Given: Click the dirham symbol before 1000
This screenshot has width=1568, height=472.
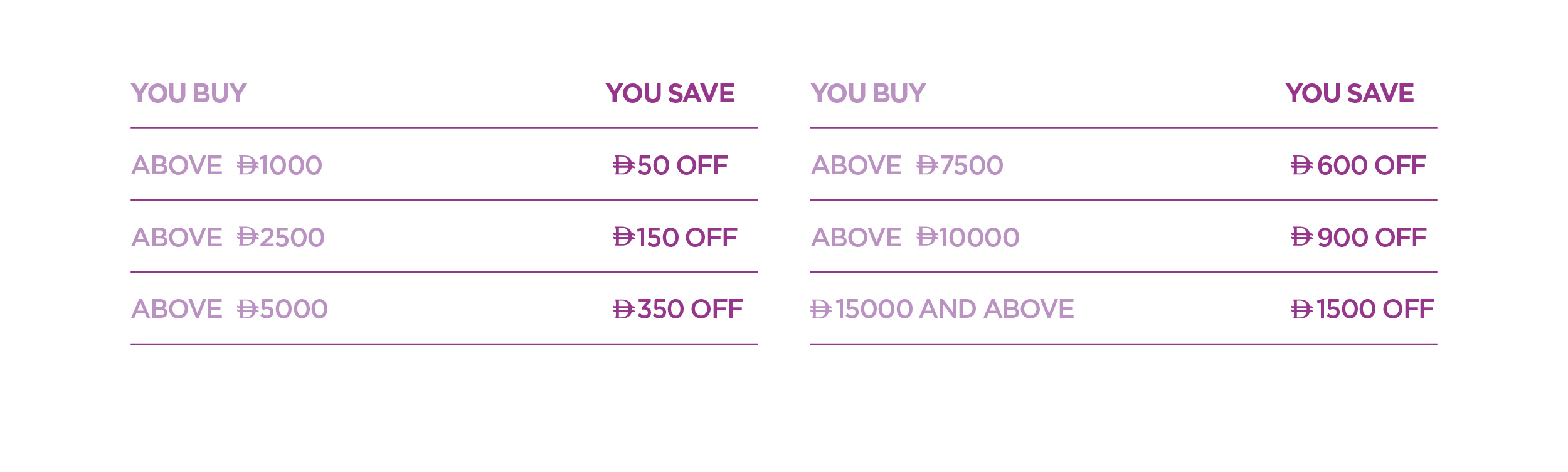Looking at the screenshot, I should [248, 165].
